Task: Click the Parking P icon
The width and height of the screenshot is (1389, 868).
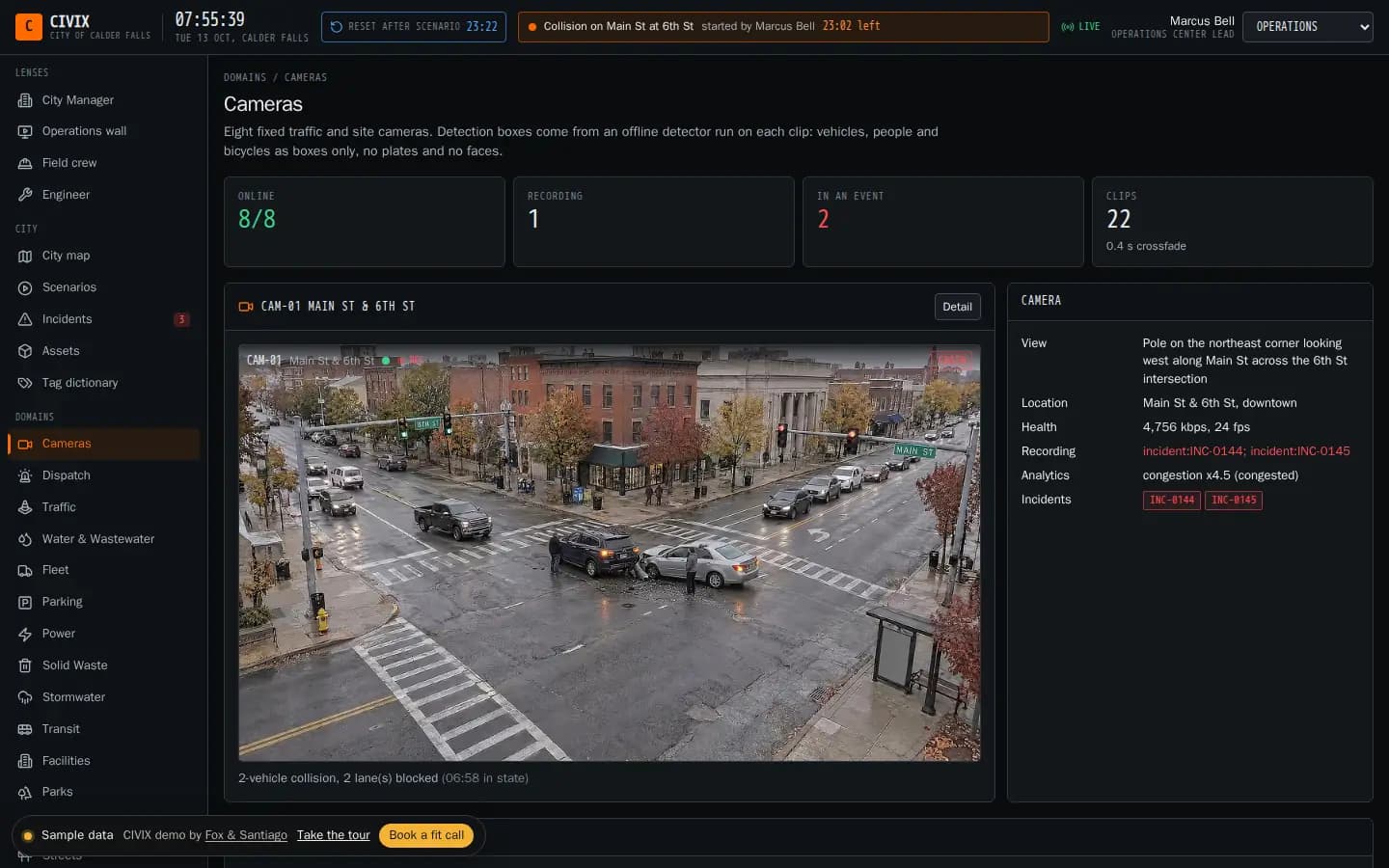Action: point(25,602)
